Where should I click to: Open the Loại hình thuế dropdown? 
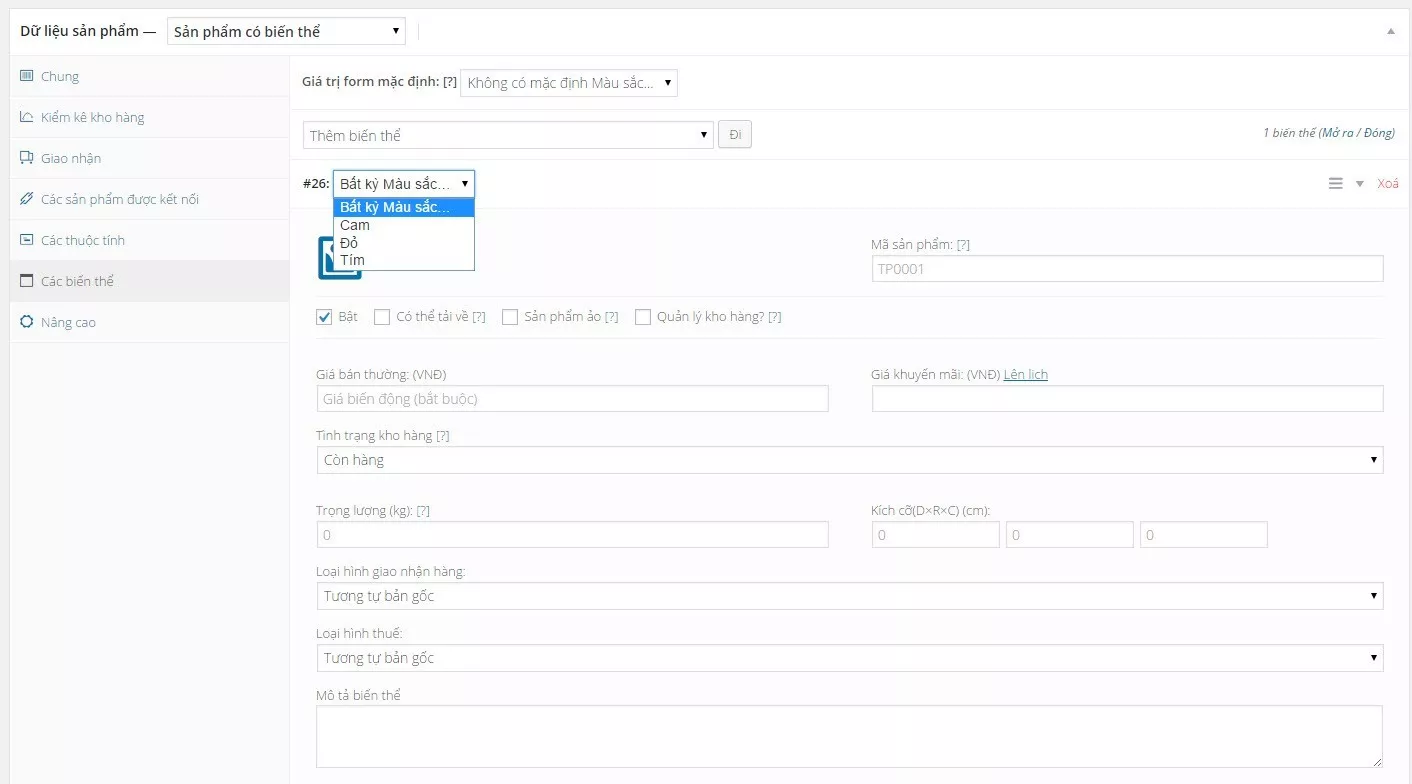point(849,658)
